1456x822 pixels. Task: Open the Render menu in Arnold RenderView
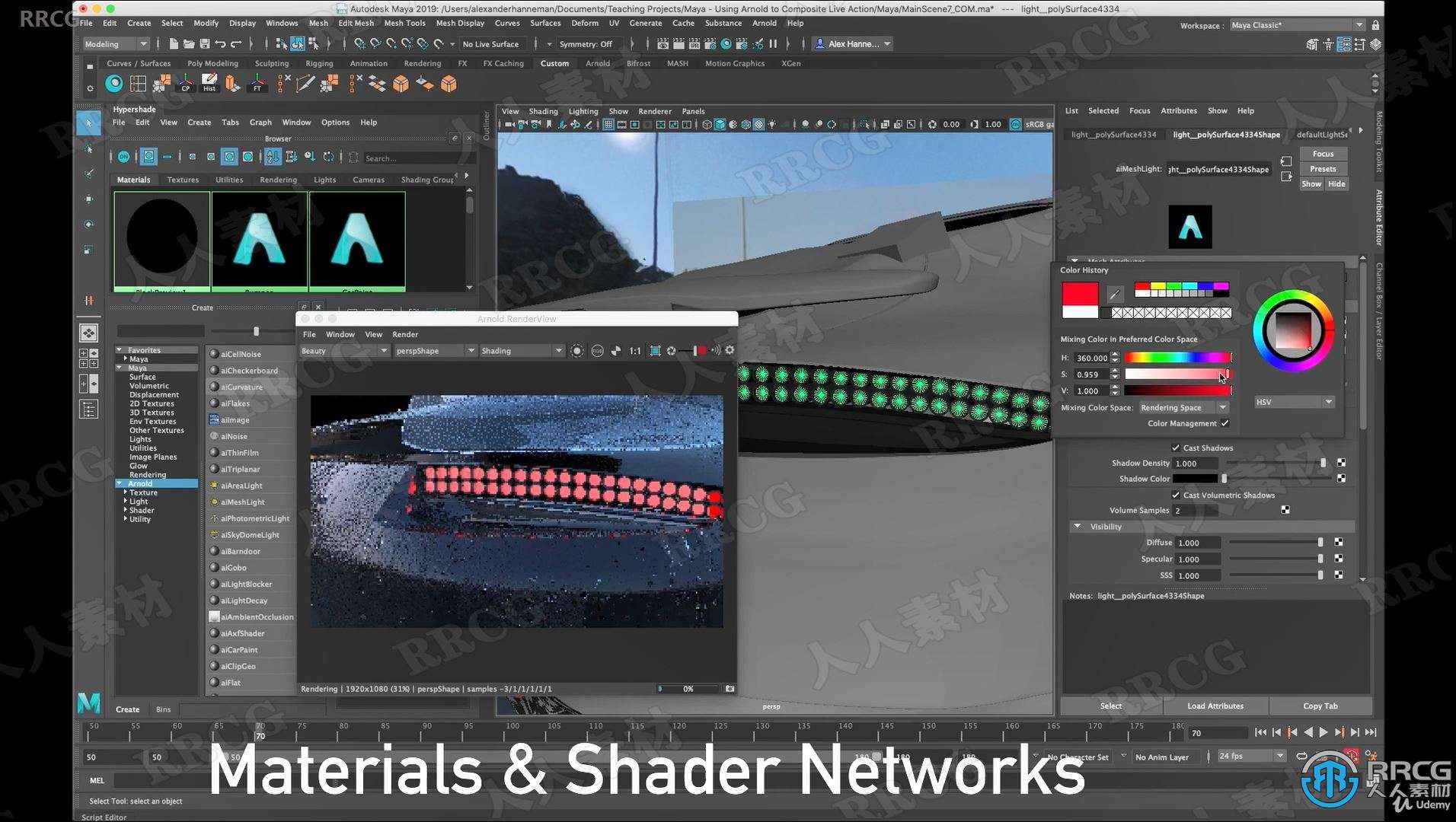point(405,334)
